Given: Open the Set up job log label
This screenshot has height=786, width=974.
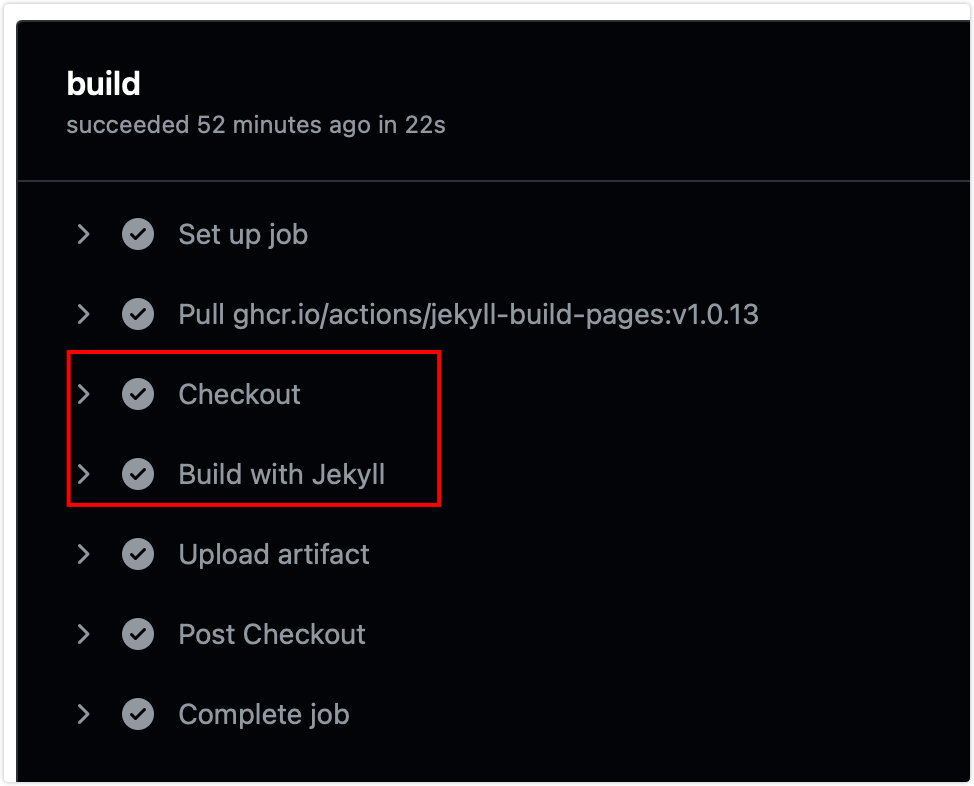Looking at the screenshot, I should pos(243,235).
